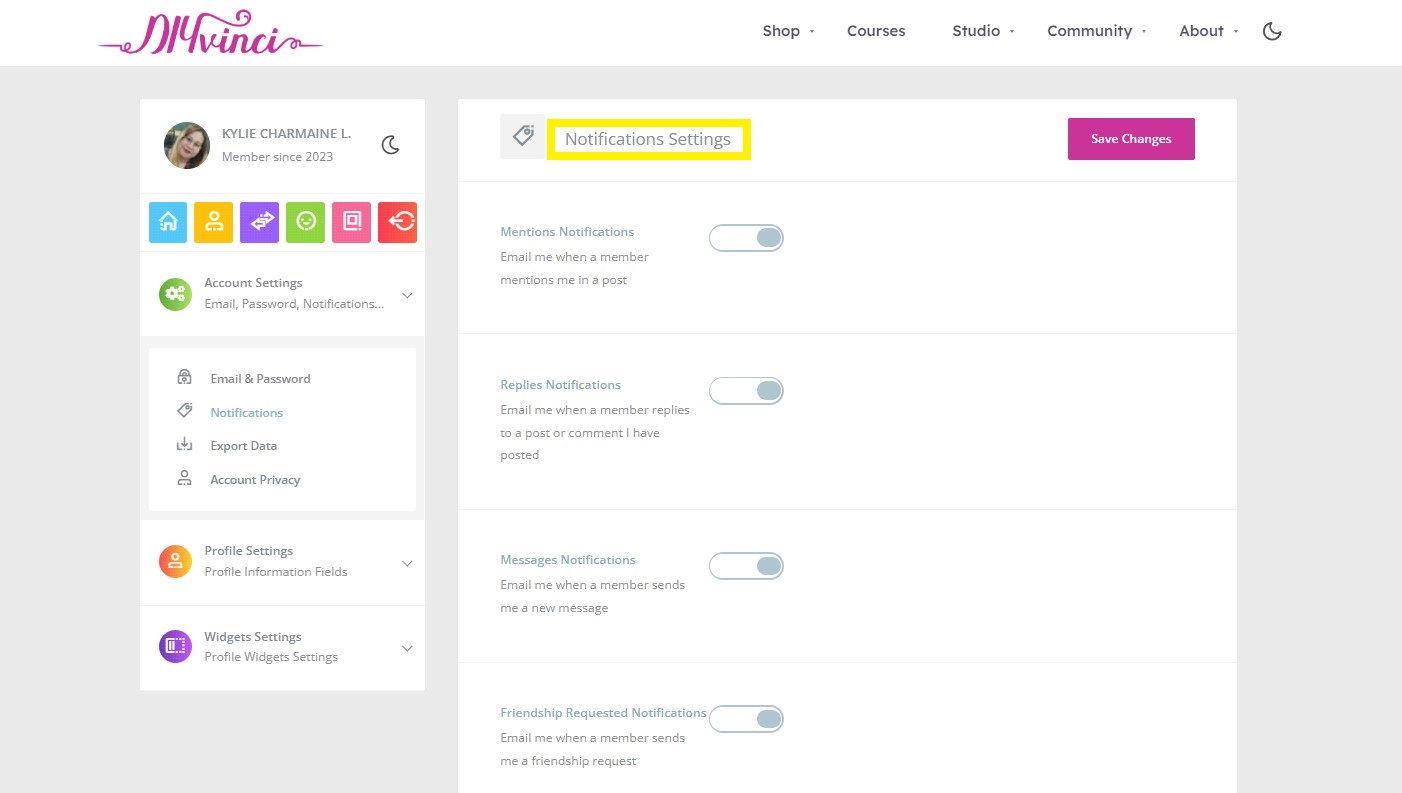Toggle the Mentions Notifications switch
The height and width of the screenshot is (793, 1402).
pyautogui.click(x=746, y=238)
